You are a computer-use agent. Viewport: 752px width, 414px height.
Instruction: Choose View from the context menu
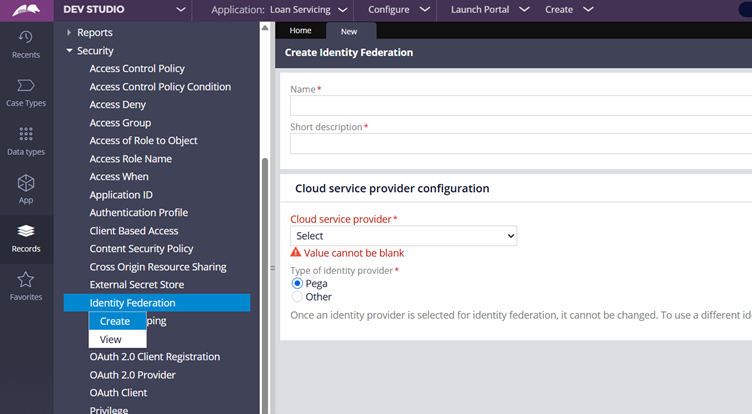pos(111,339)
